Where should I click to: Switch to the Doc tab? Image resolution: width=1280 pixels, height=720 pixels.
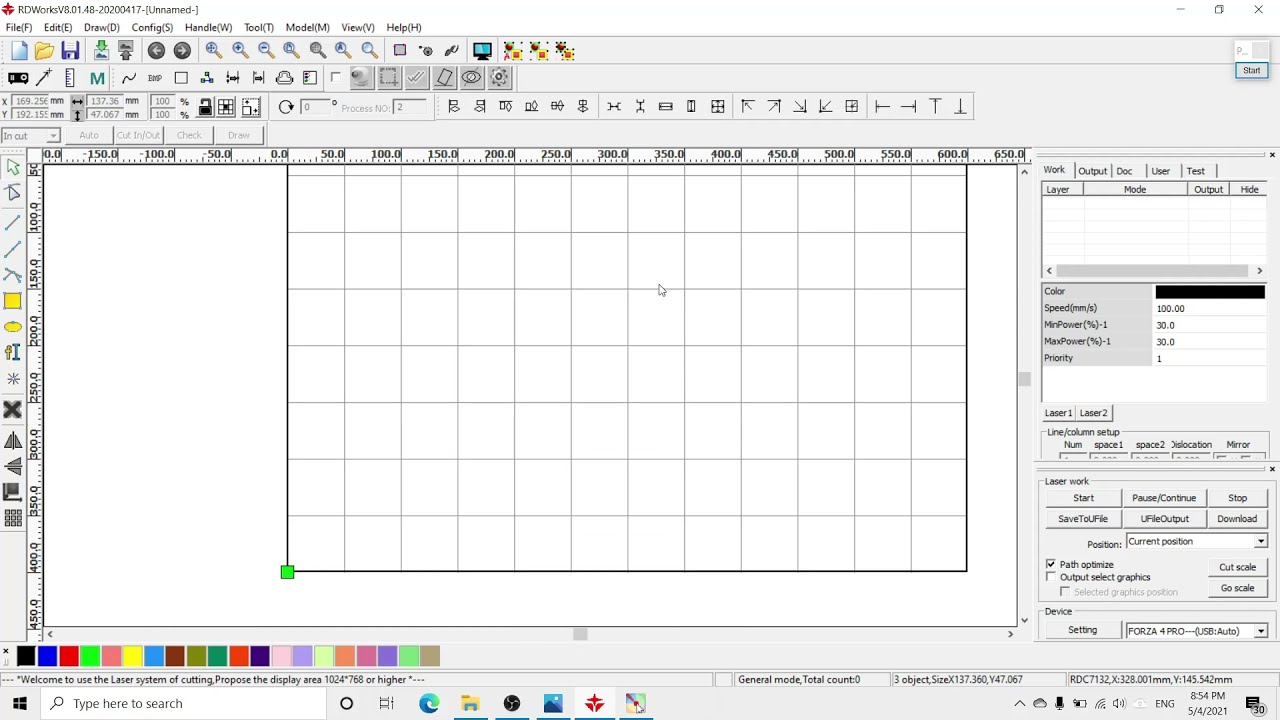[1125, 171]
